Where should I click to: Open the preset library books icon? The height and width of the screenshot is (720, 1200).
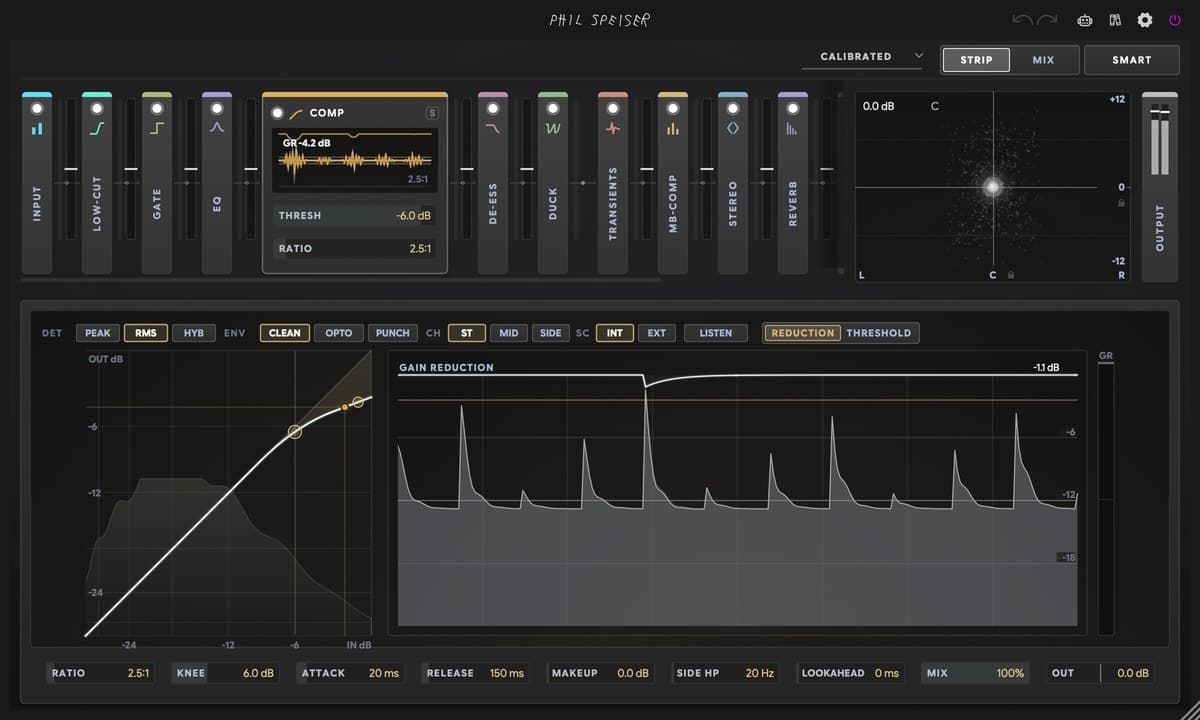[1115, 20]
